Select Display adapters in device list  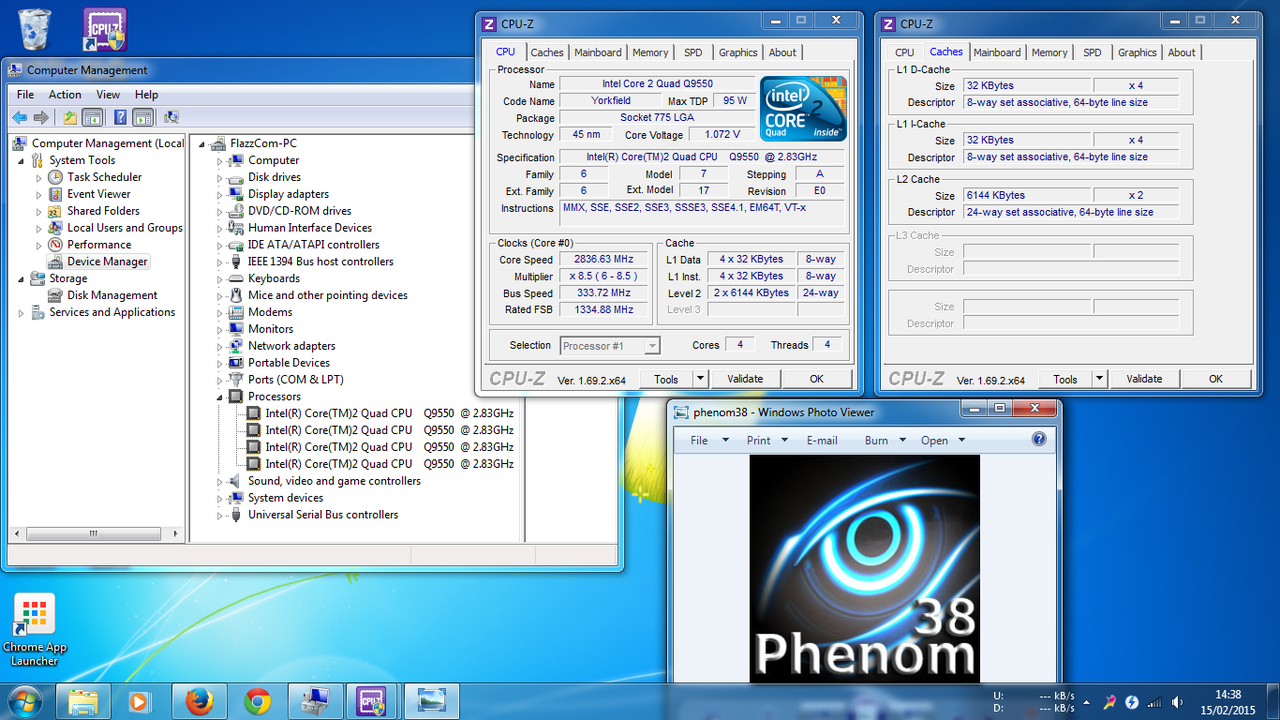coord(288,194)
